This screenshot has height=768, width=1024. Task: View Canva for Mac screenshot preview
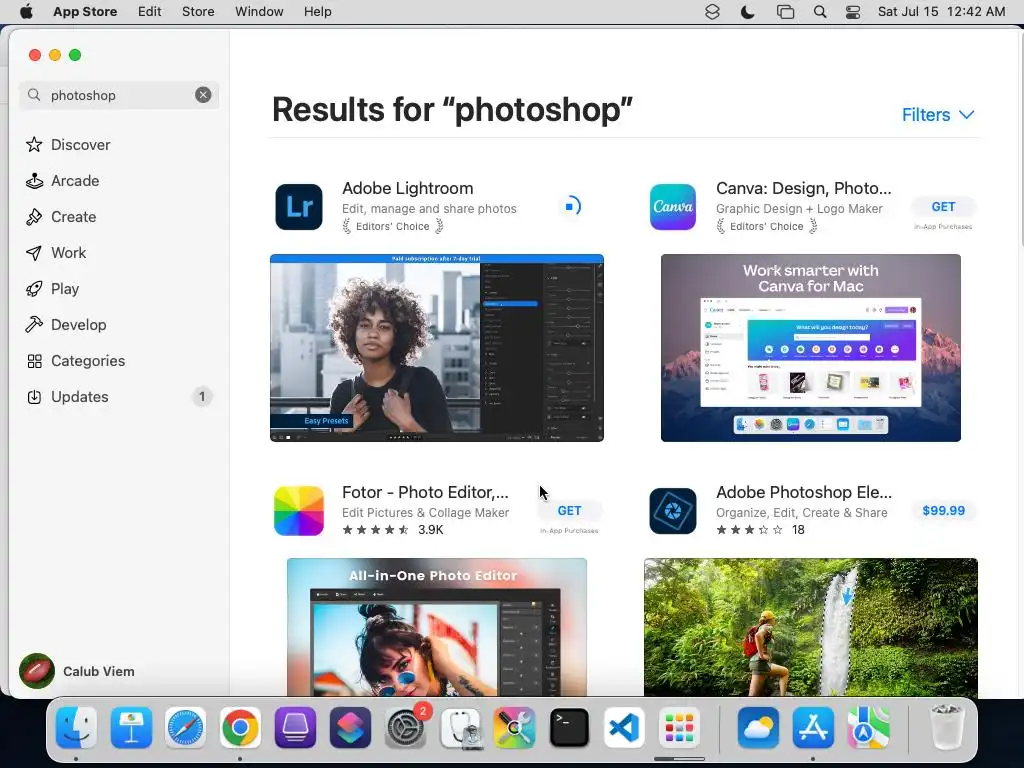coord(810,348)
